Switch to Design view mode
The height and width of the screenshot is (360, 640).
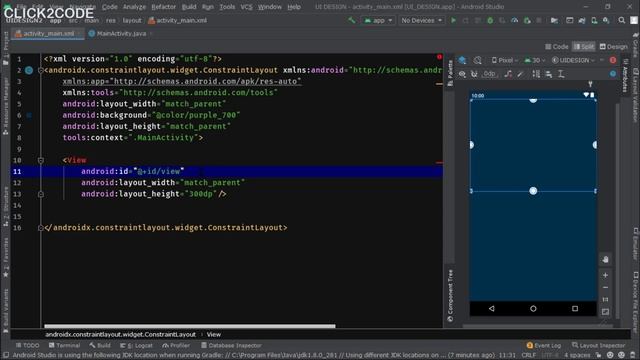pyautogui.click(x=613, y=47)
